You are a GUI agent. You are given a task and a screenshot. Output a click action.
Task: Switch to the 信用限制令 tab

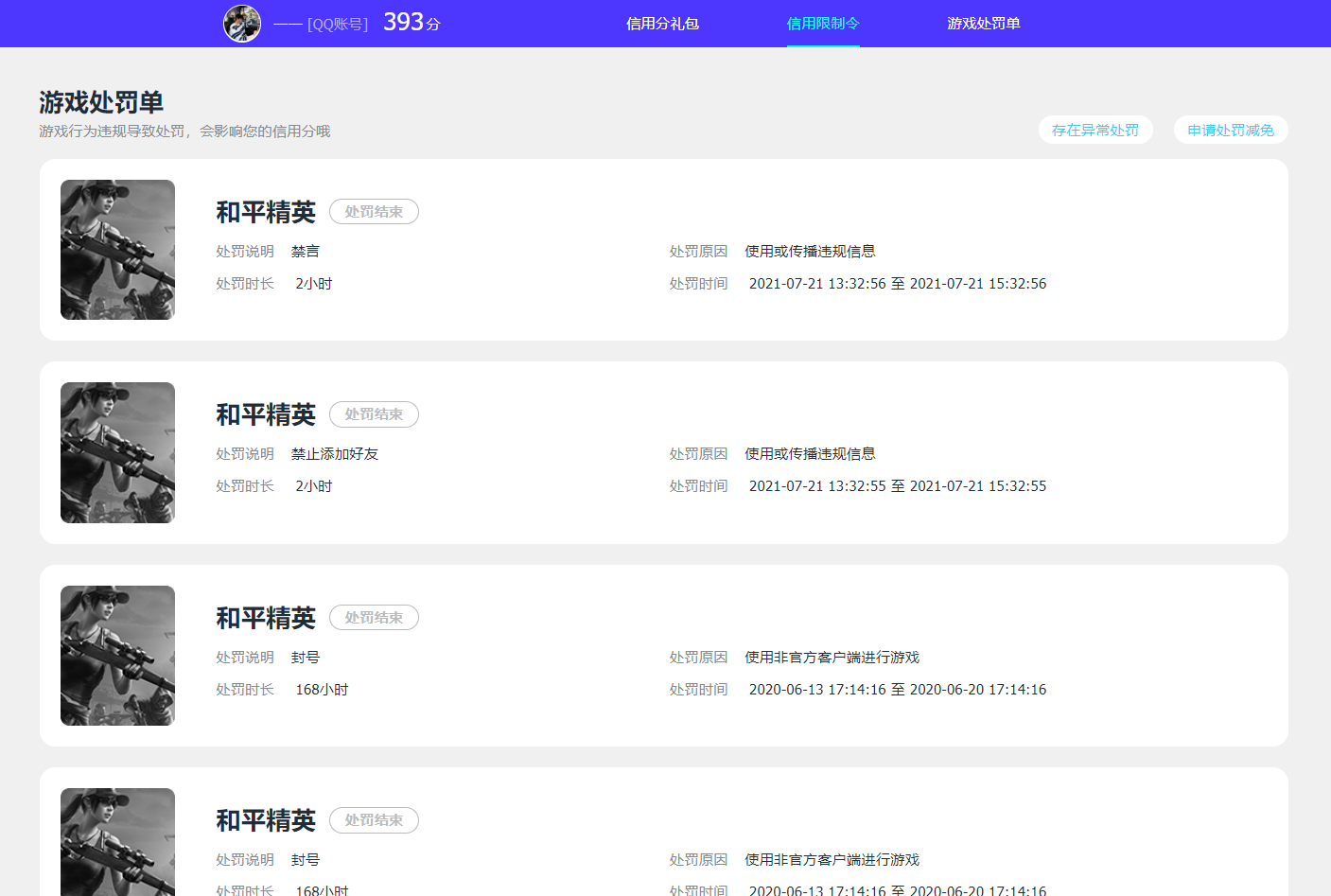coord(823,24)
